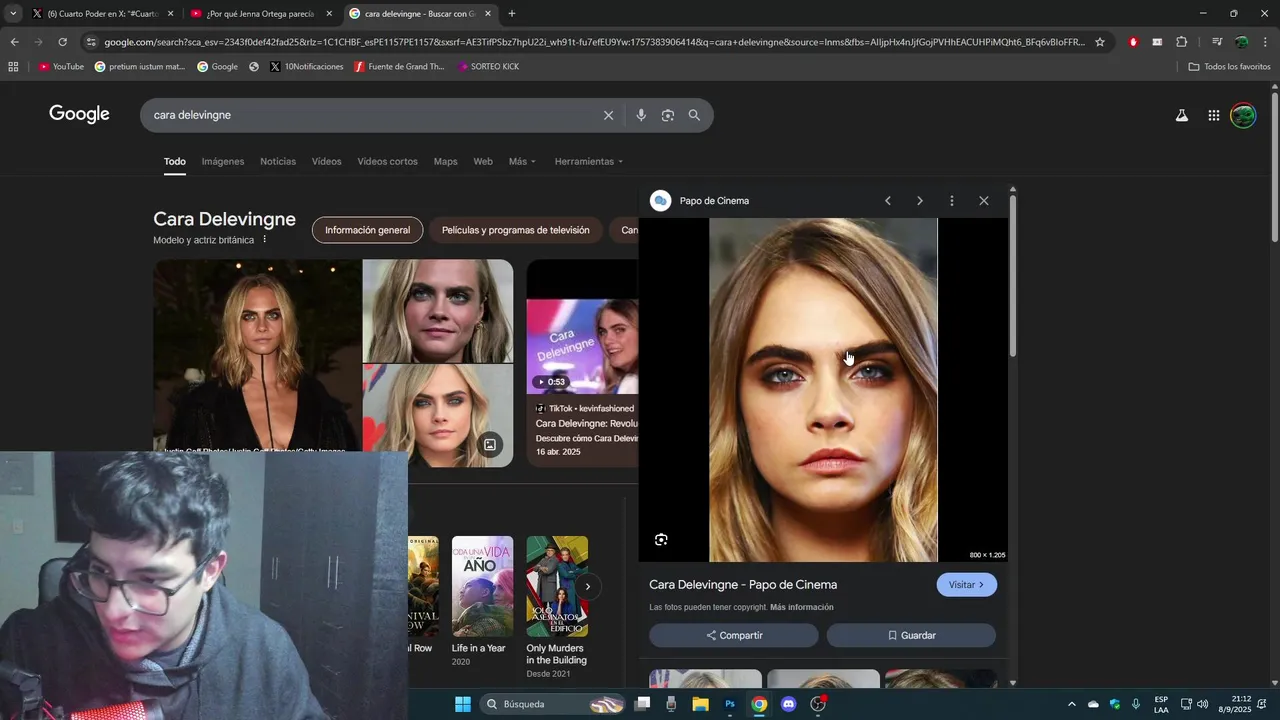Switch to the Jenna Ortega YouTube tab
The height and width of the screenshot is (720, 1280).
point(260,14)
